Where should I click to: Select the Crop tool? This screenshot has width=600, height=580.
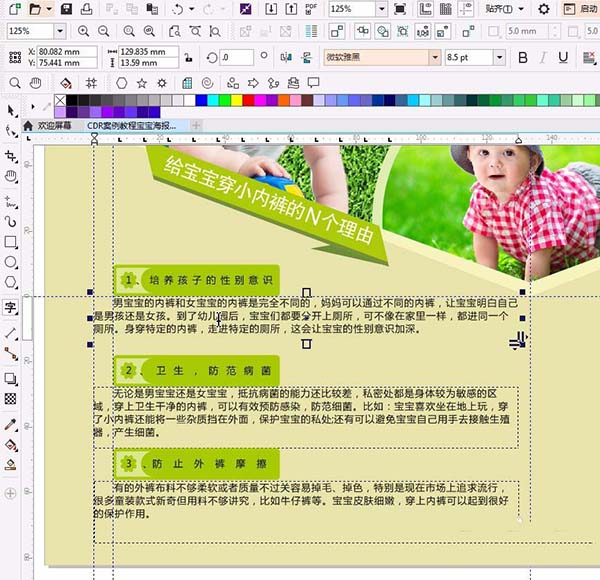click(x=11, y=156)
